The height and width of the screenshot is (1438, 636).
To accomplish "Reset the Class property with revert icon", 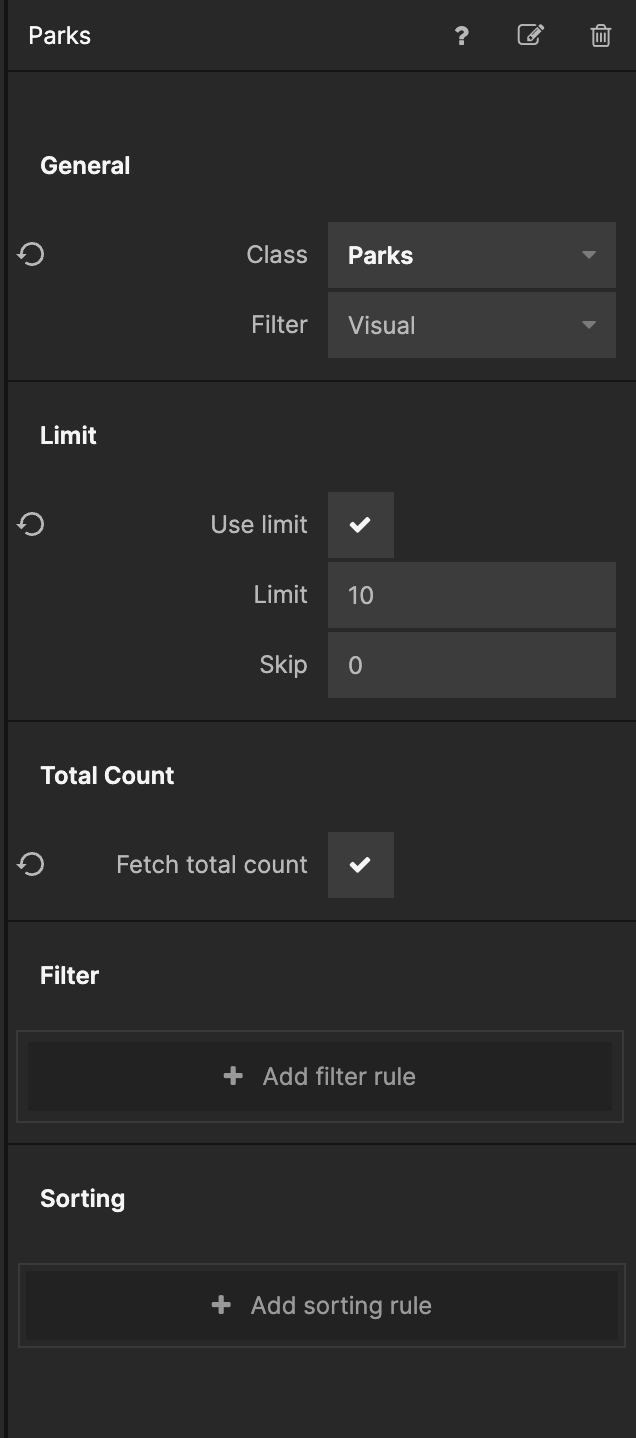I will pos(31,255).
